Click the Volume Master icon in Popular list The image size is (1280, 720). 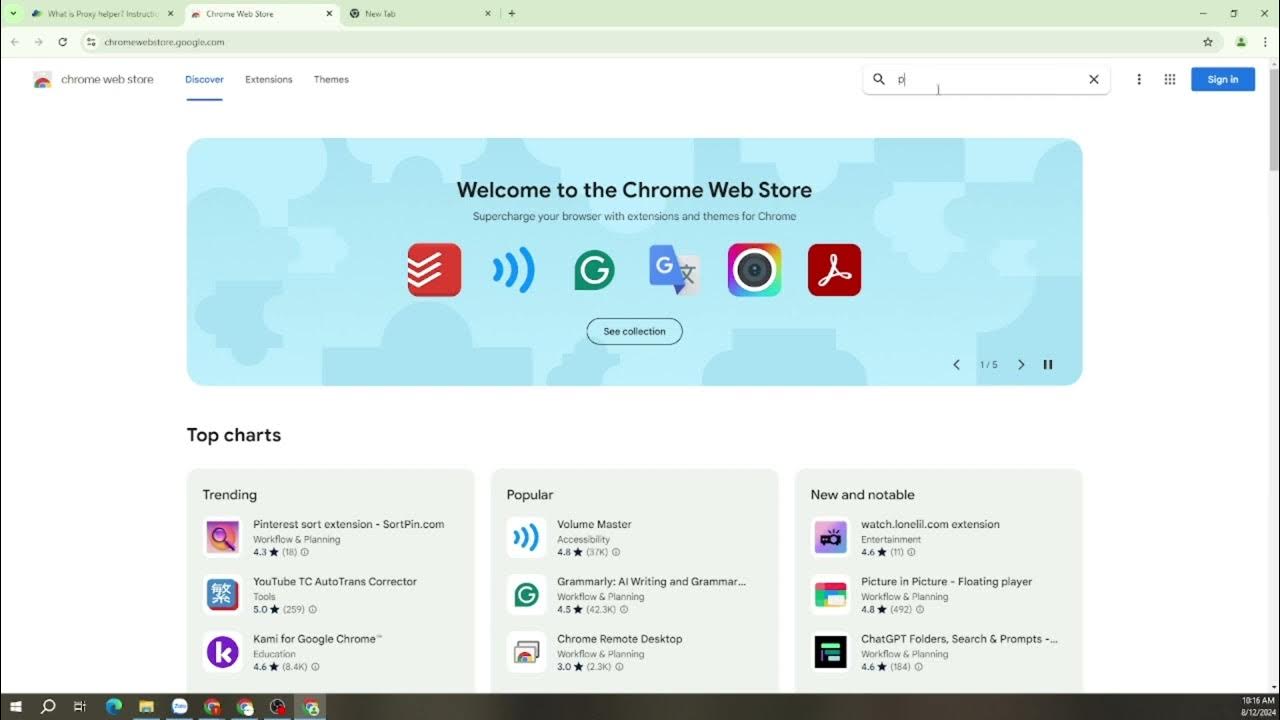[x=526, y=537]
